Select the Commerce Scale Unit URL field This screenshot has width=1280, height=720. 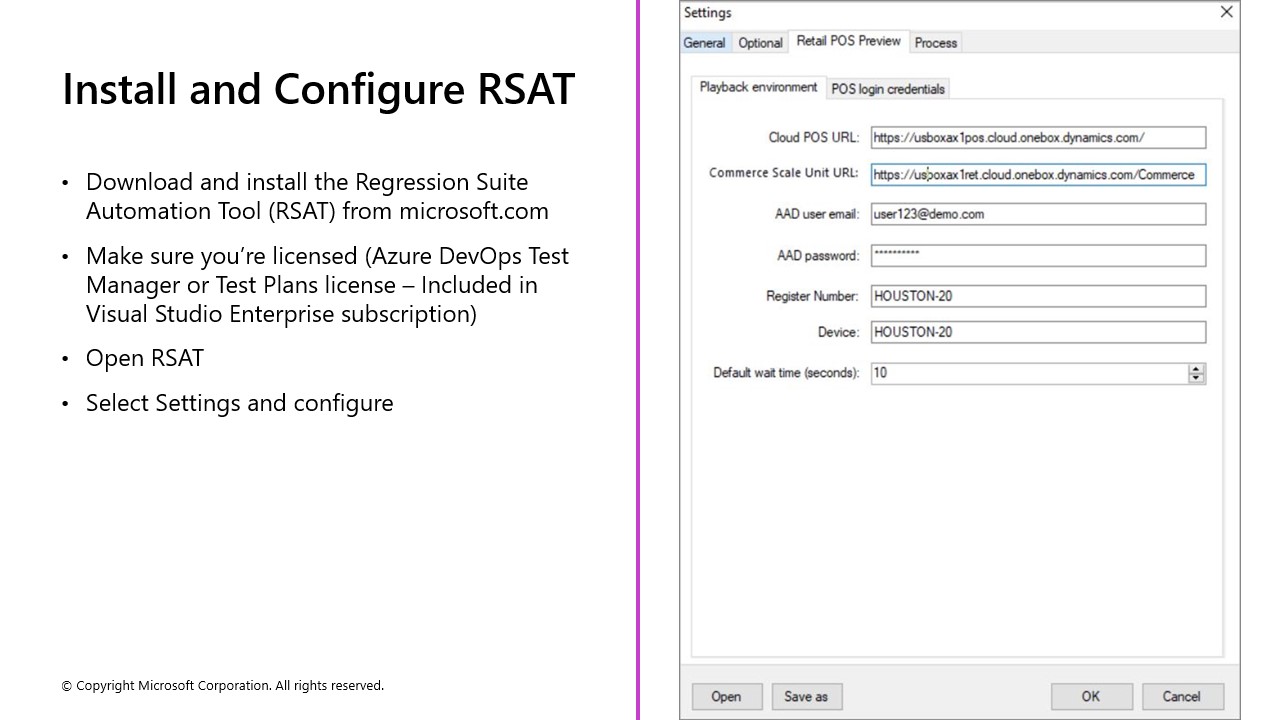[1038, 174]
